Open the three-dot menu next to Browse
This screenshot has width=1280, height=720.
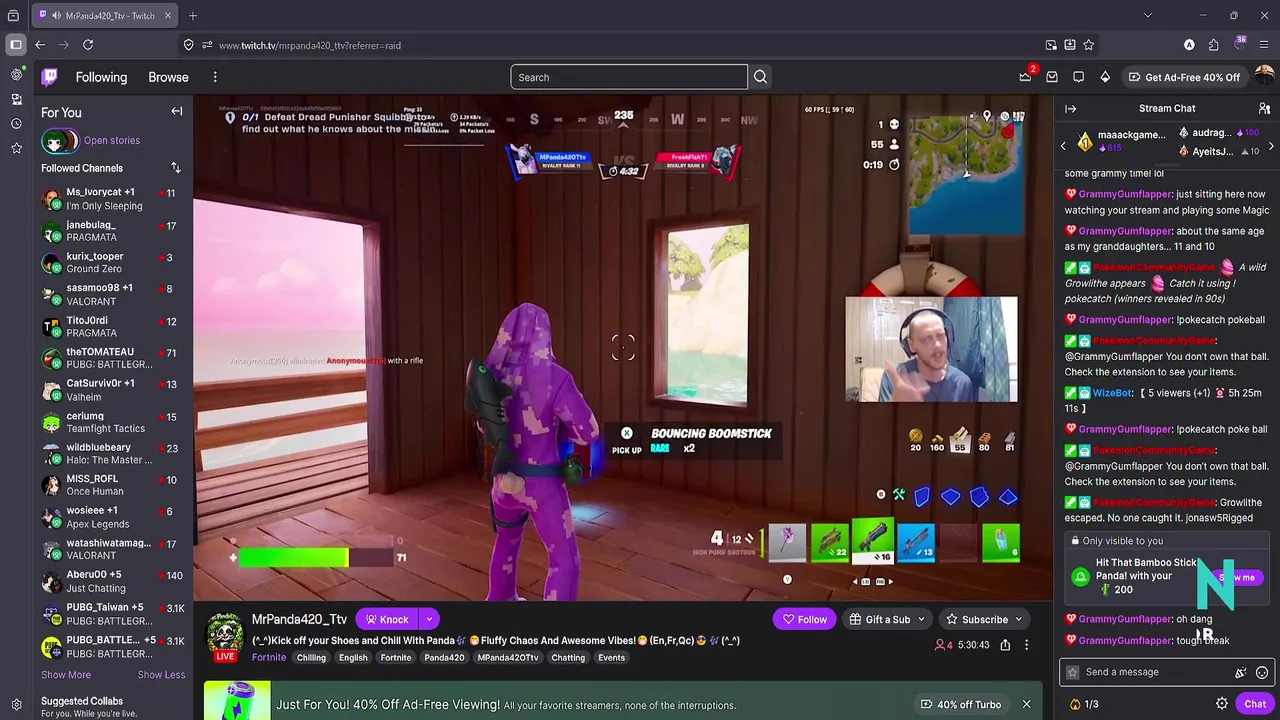[215, 77]
